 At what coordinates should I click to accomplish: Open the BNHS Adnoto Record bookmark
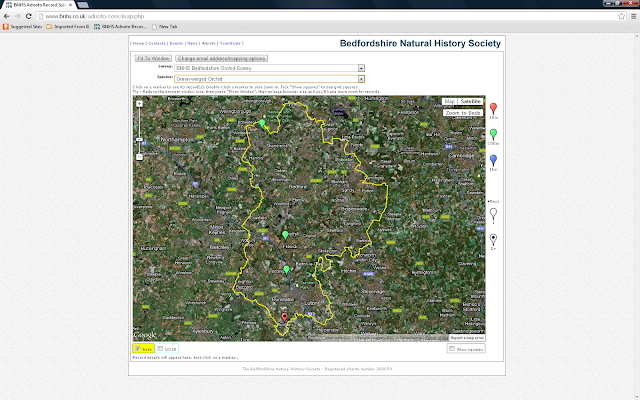pos(120,27)
